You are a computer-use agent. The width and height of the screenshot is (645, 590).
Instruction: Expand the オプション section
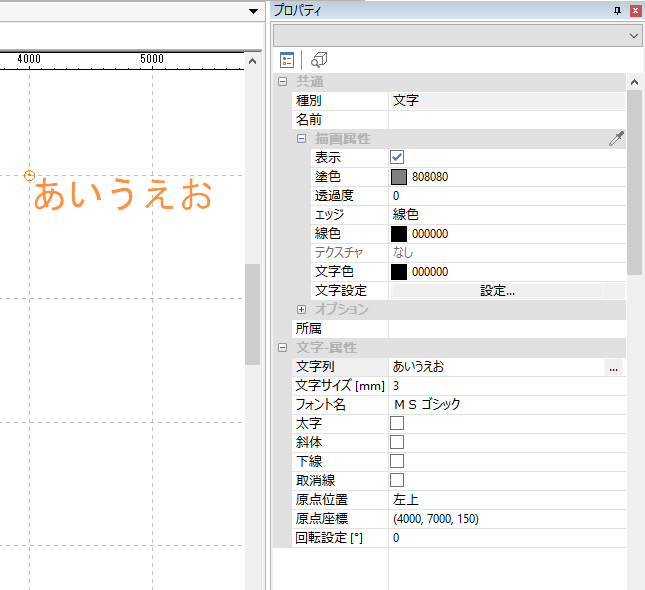tap(301, 310)
